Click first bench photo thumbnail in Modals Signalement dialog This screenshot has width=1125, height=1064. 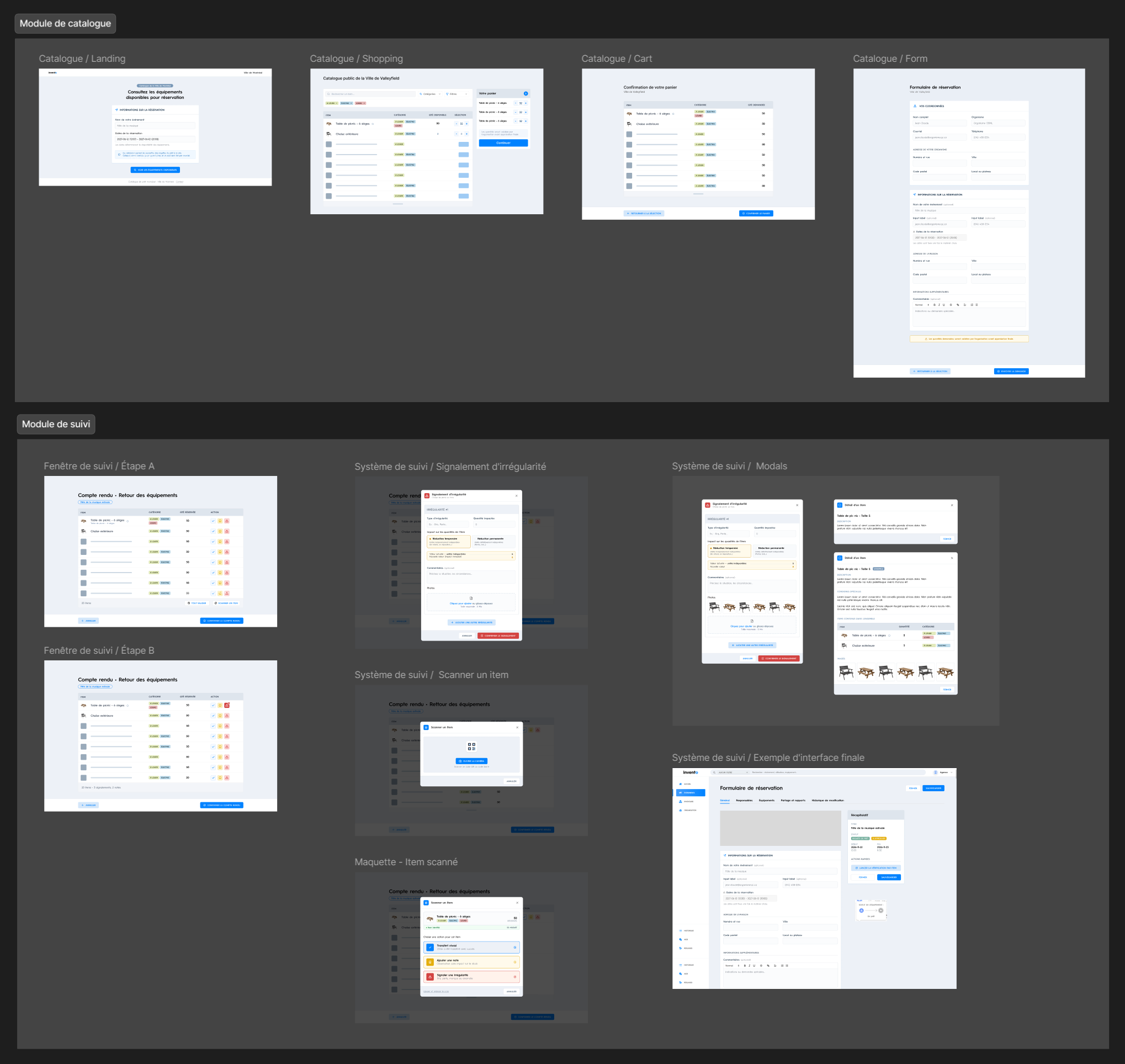pos(714,607)
